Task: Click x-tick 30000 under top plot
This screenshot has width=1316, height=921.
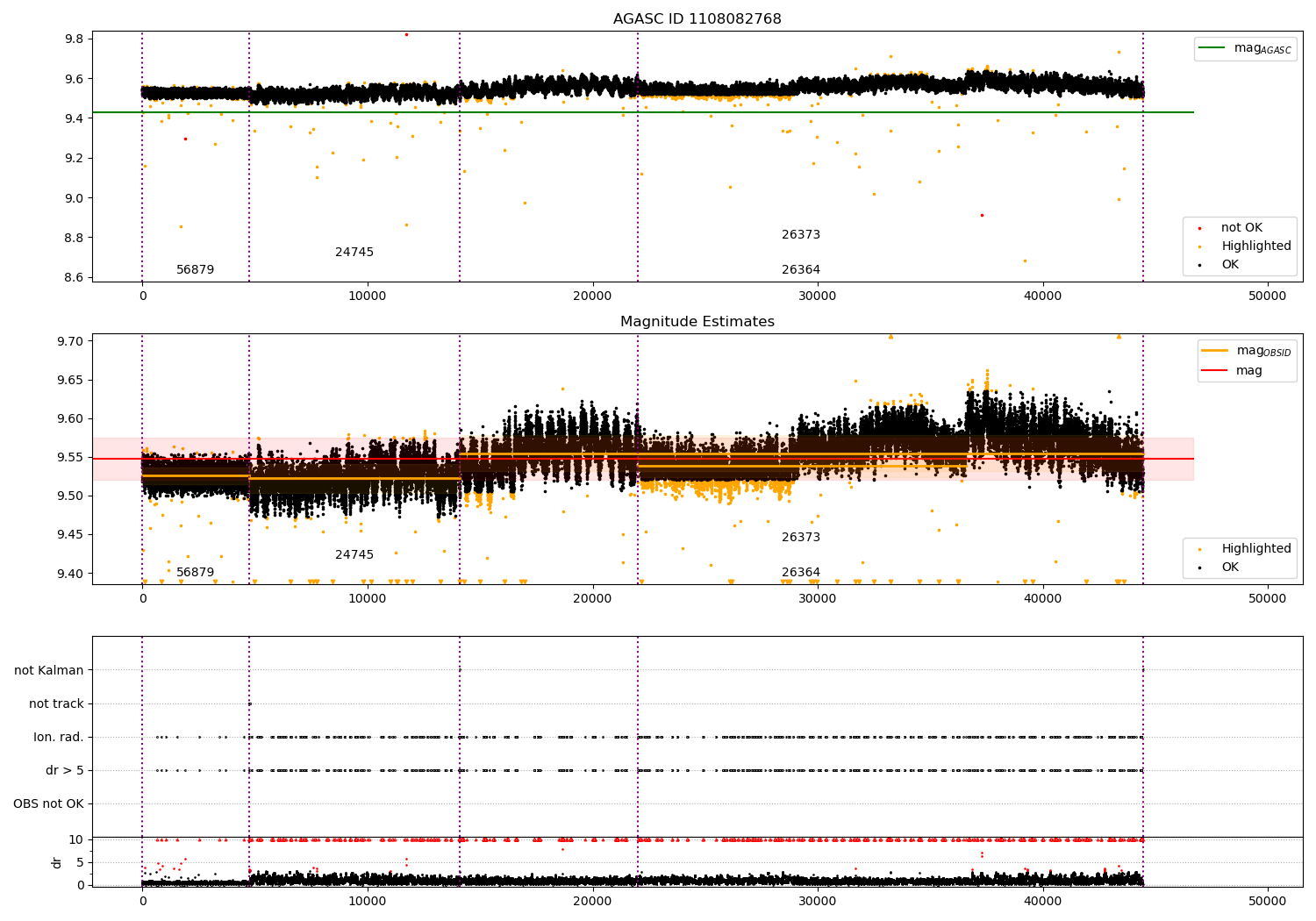Action: tap(818, 296)
